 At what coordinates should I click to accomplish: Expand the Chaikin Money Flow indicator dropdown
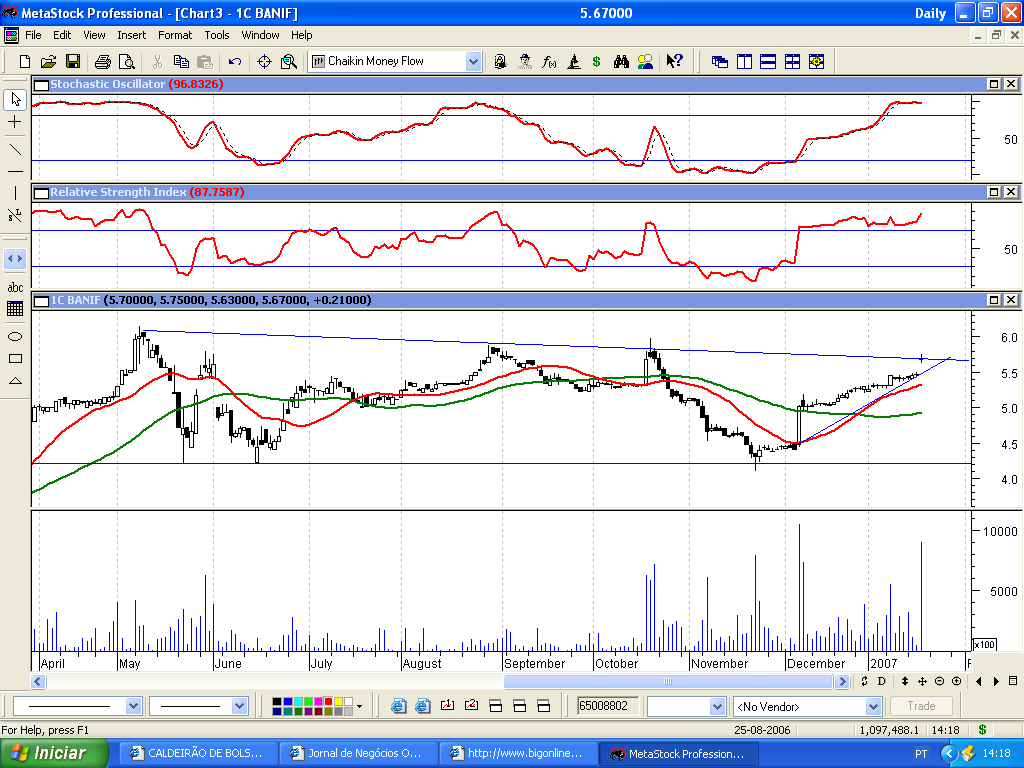[x=473, y=62]
